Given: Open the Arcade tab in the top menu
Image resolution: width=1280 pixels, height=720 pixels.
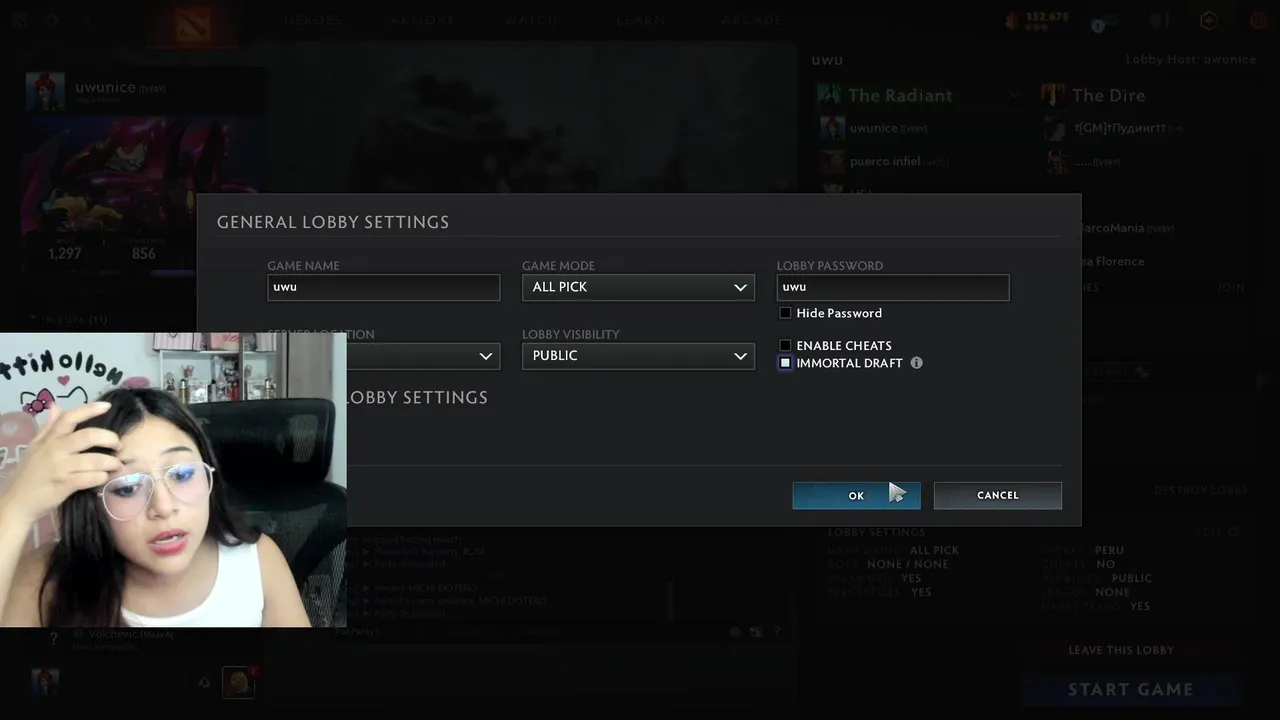Looking at the screenshot, I should [x=751, y=20].
